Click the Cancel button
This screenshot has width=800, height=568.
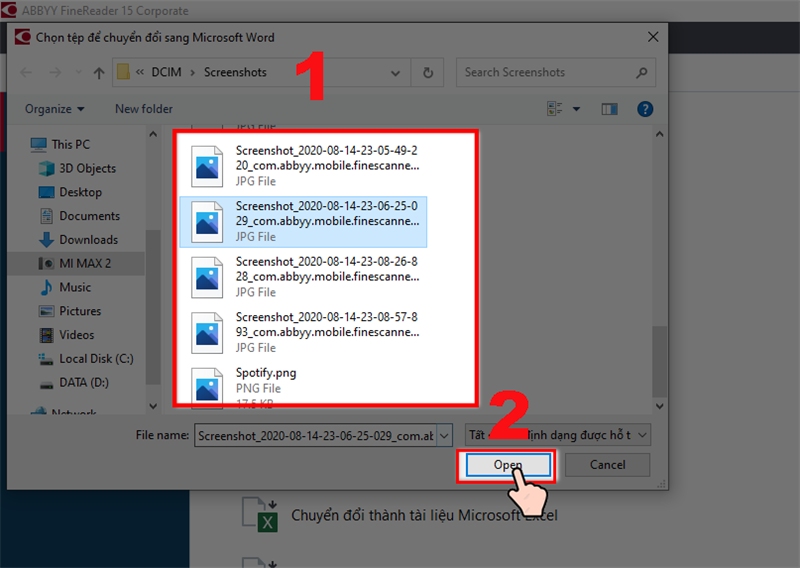[x=607, y=465]
